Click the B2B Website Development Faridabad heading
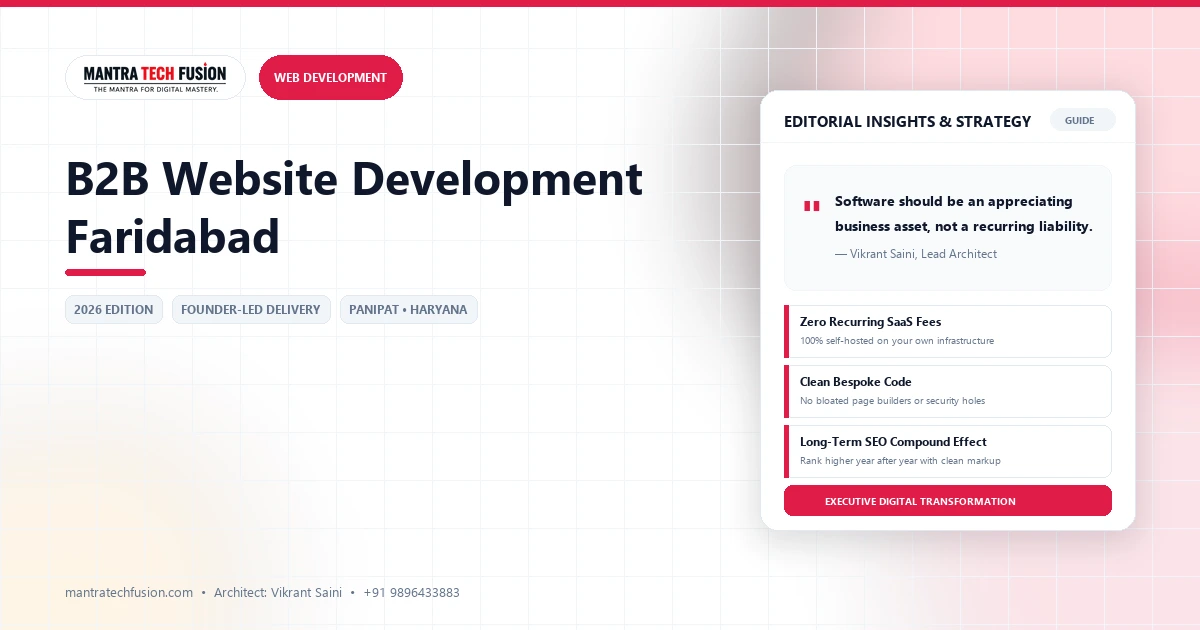Image resolution: width=1200 pixels, height=630 pixels. pos(354,208)
